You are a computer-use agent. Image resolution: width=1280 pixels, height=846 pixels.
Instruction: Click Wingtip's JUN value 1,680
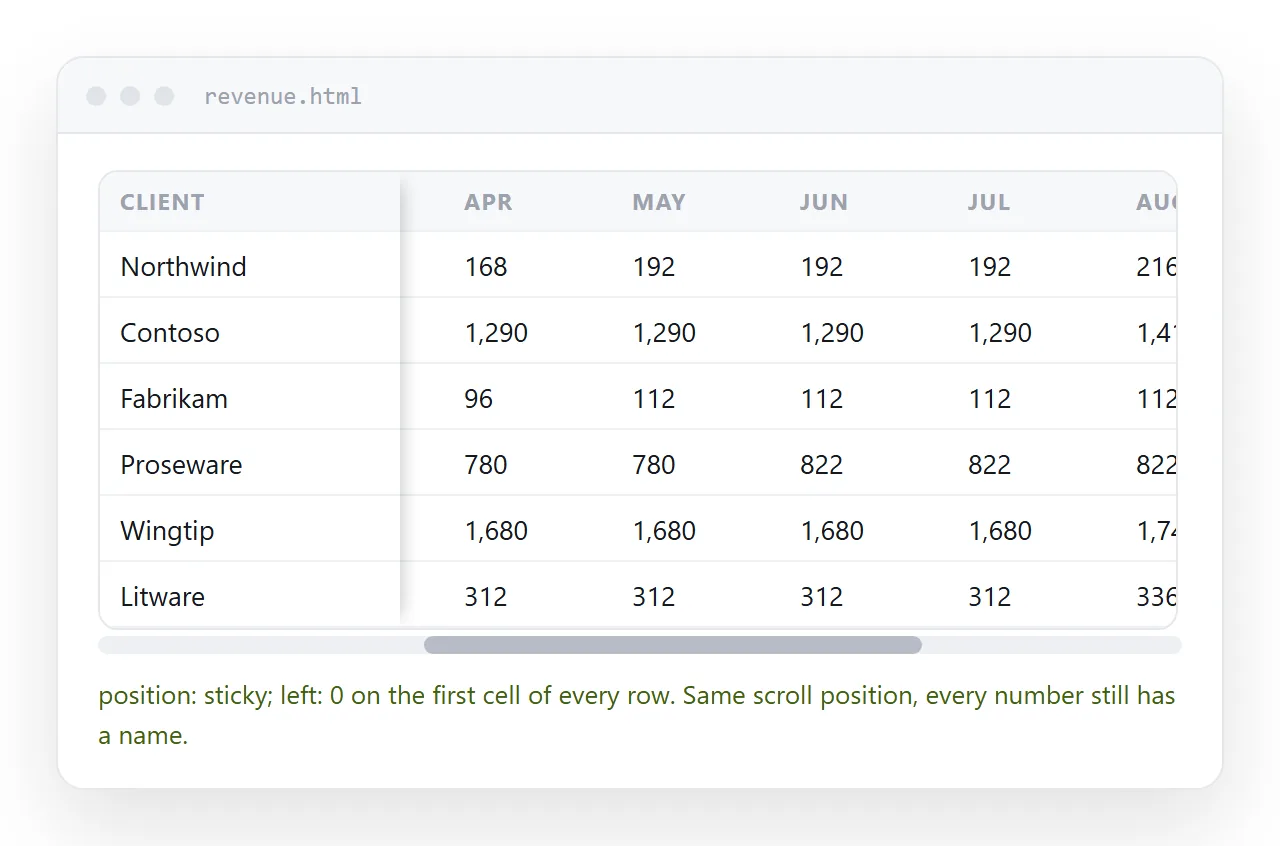point(832,531)
